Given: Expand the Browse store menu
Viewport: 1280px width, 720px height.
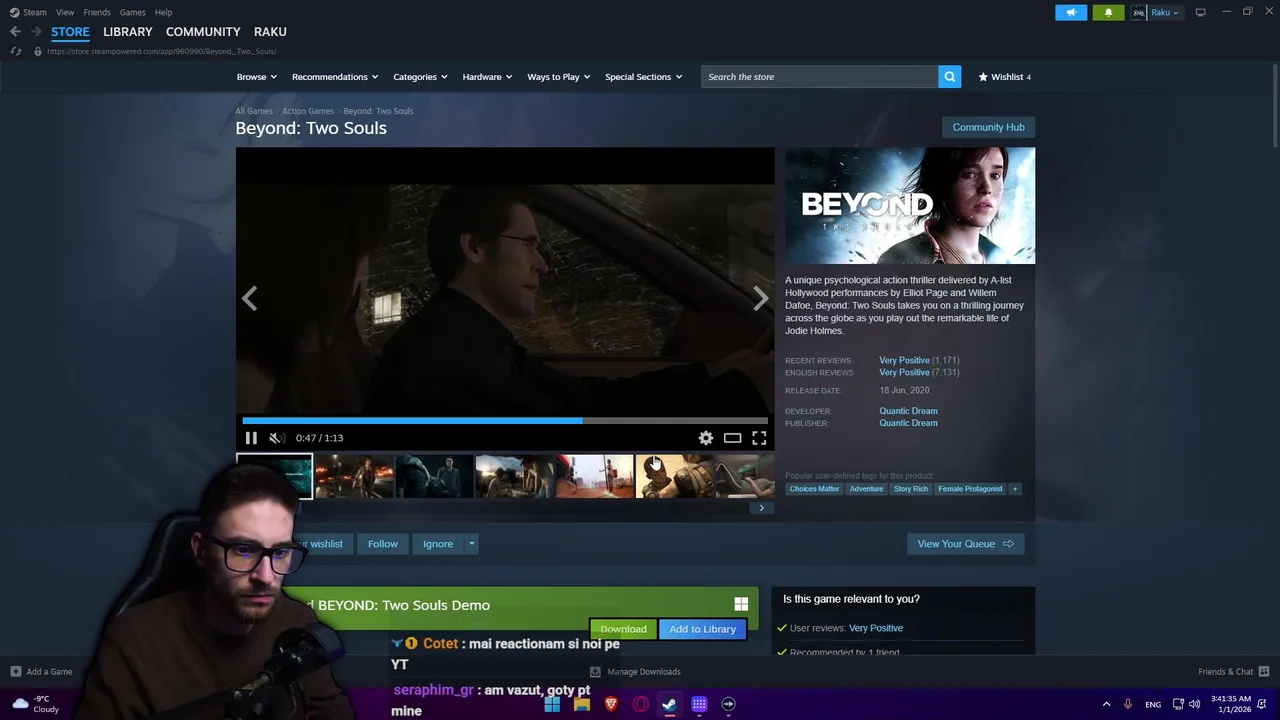Looking at the screenshot, I should coord(257,77).
